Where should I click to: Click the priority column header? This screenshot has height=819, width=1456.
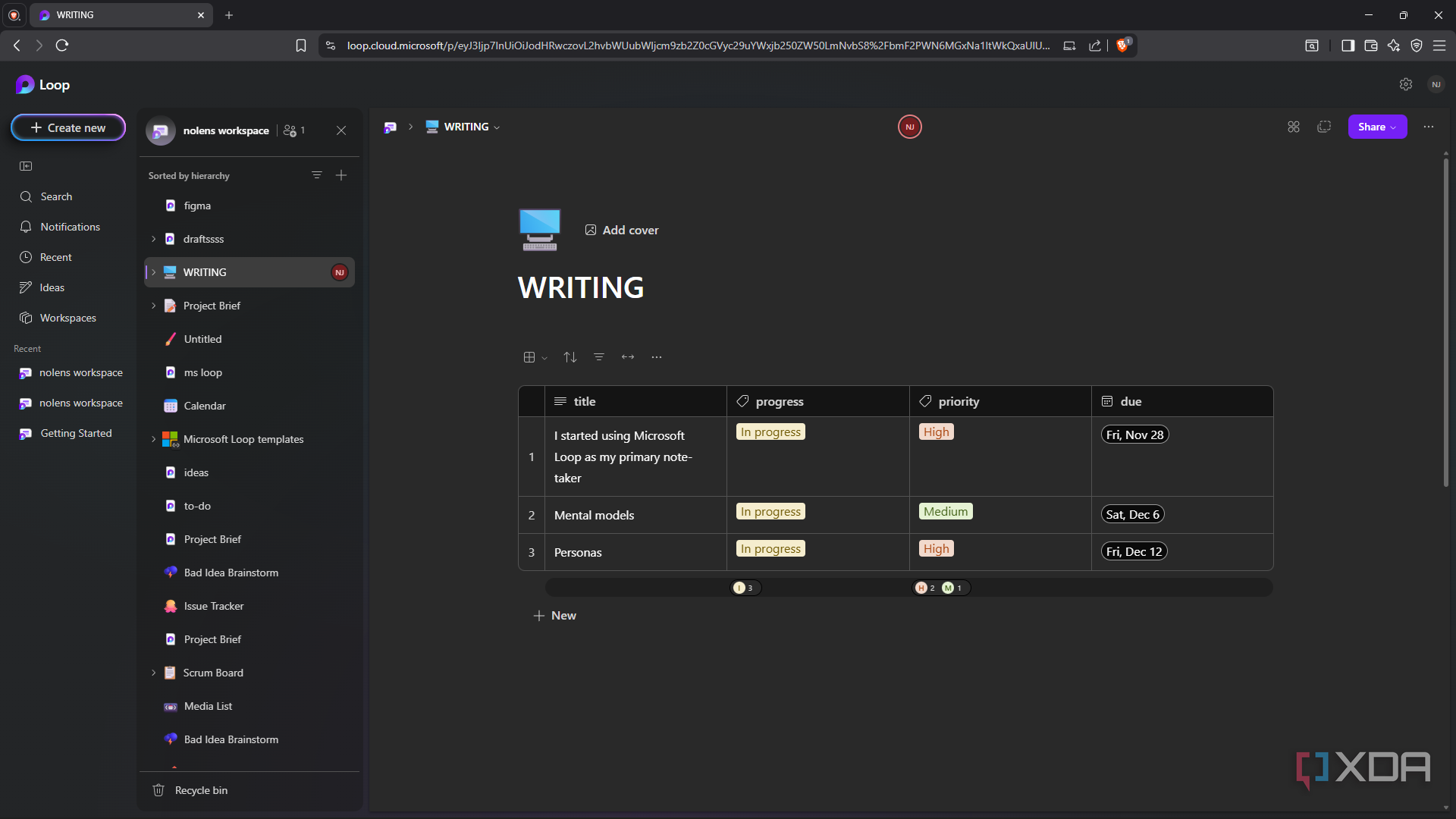tap(1000, 401)
